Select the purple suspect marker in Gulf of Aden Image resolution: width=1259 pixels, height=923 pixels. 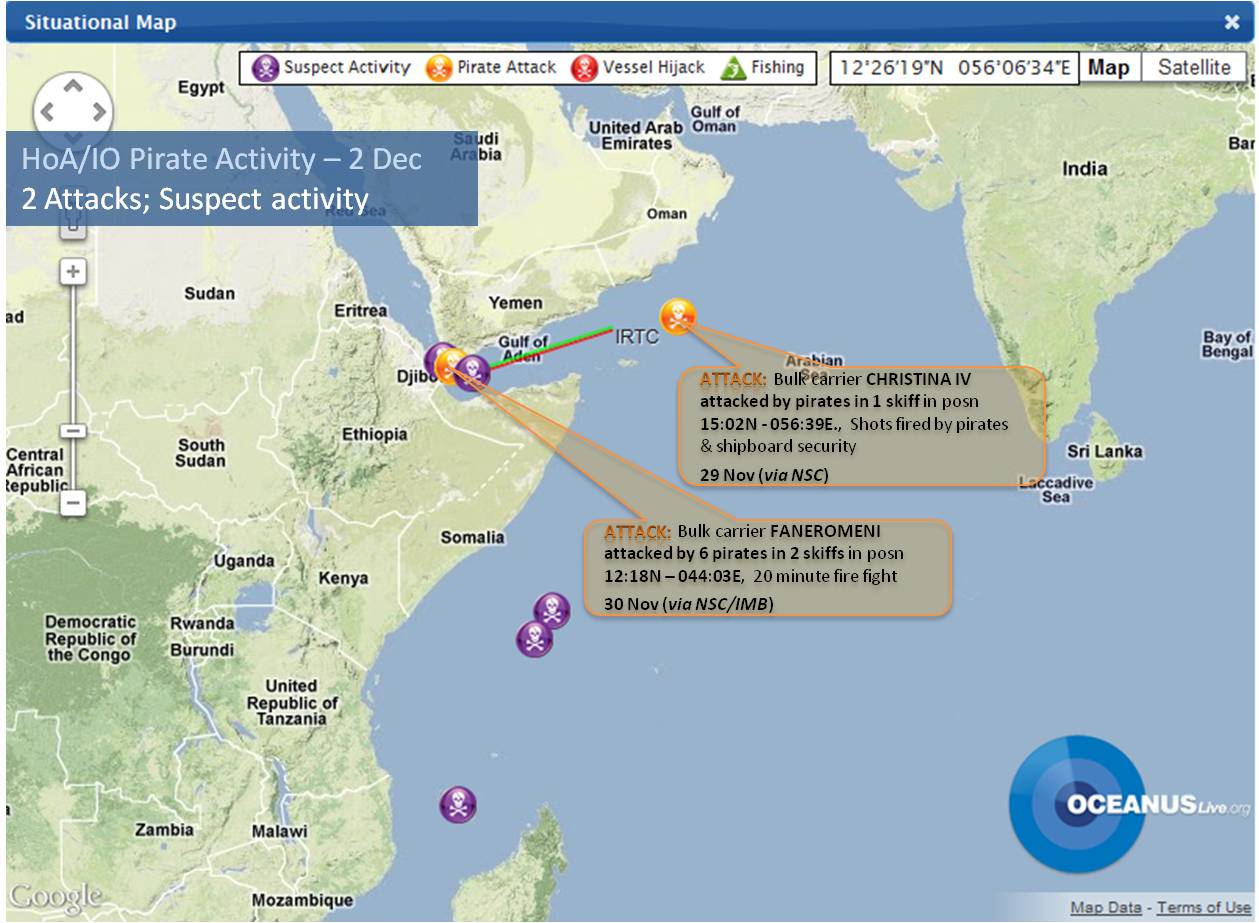[472, 371]
